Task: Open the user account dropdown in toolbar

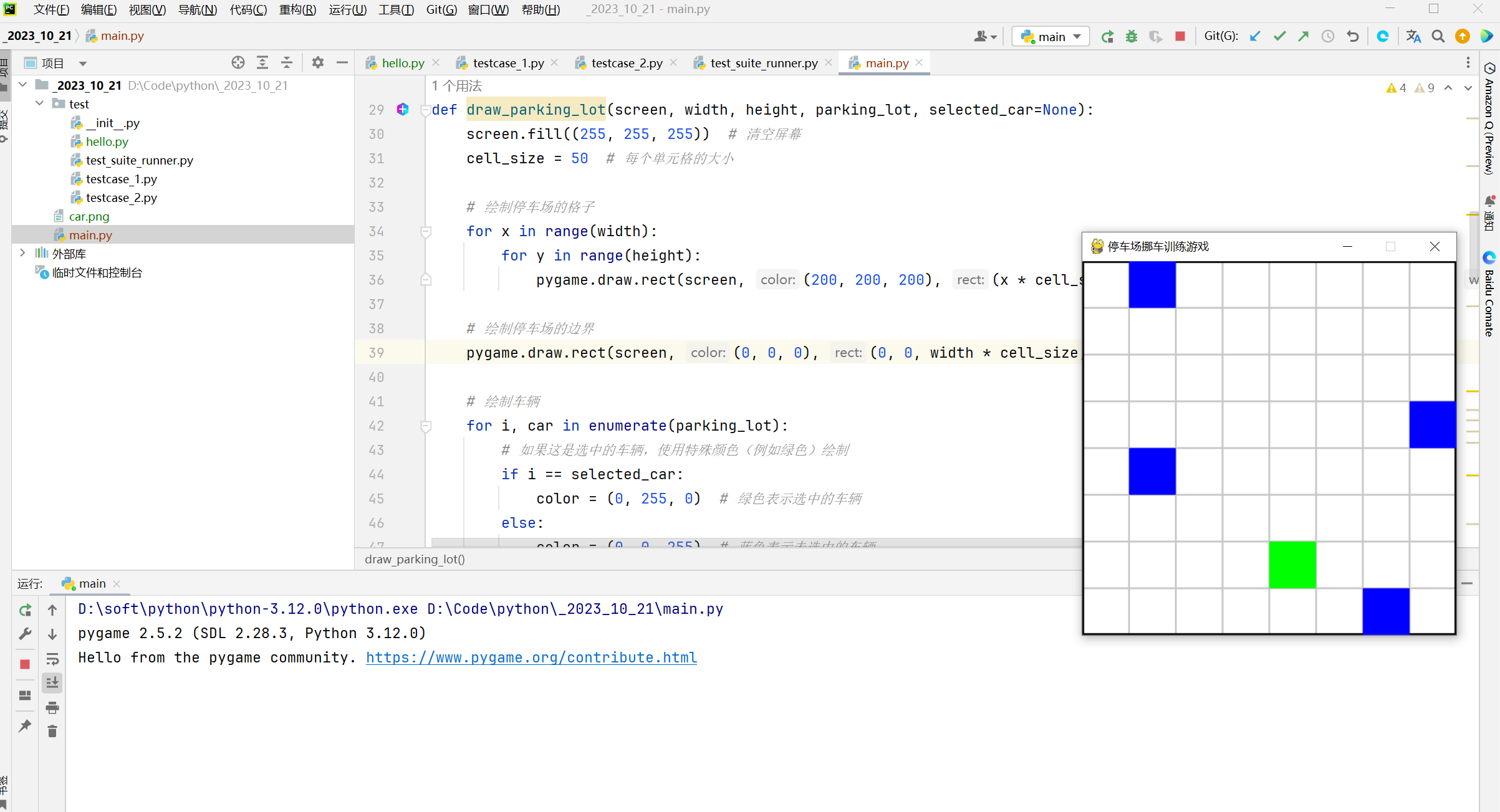Action: click(985, 37)
